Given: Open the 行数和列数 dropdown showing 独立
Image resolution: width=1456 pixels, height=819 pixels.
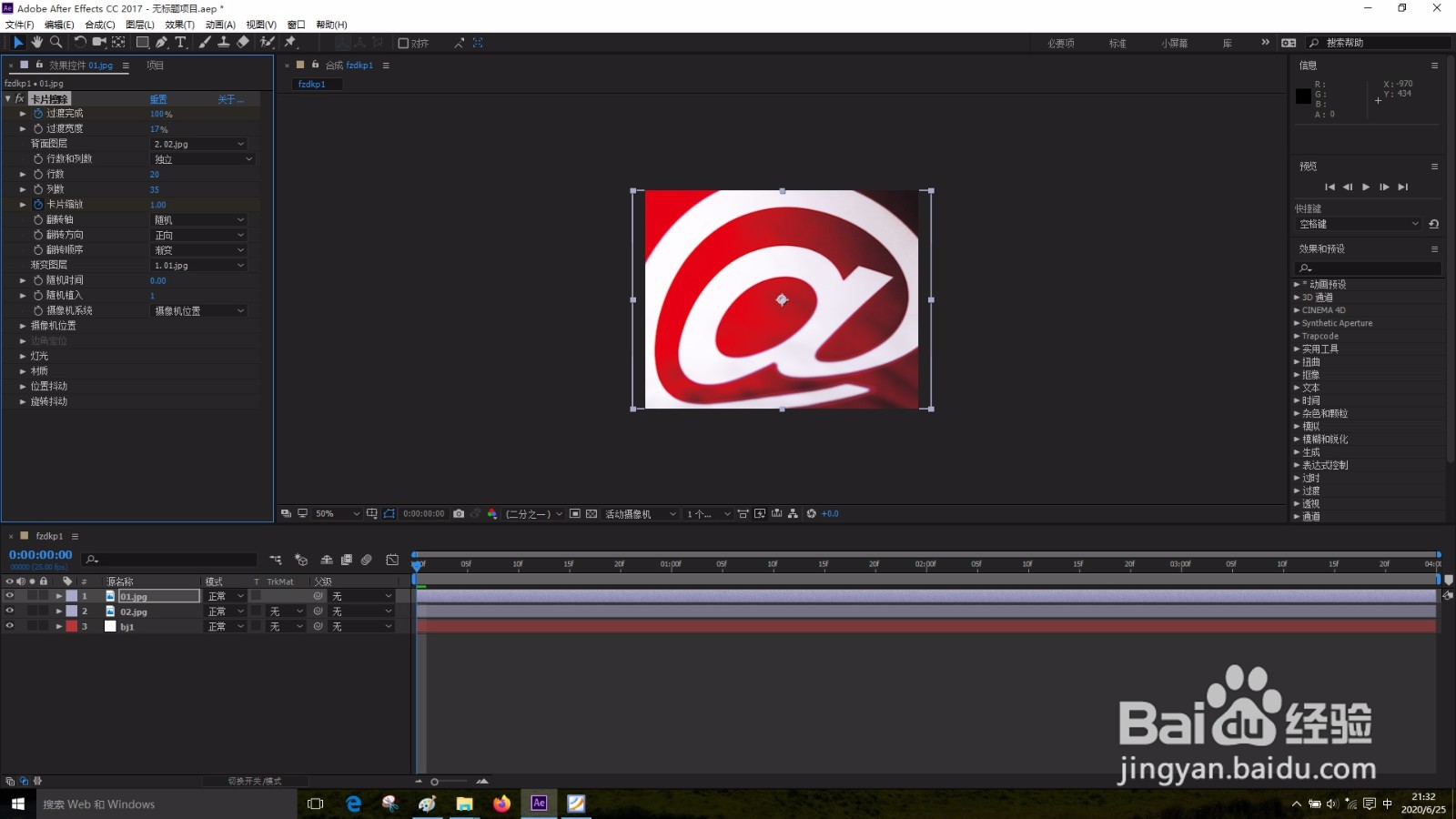Looking at the screenshot, I should (202, 159).
